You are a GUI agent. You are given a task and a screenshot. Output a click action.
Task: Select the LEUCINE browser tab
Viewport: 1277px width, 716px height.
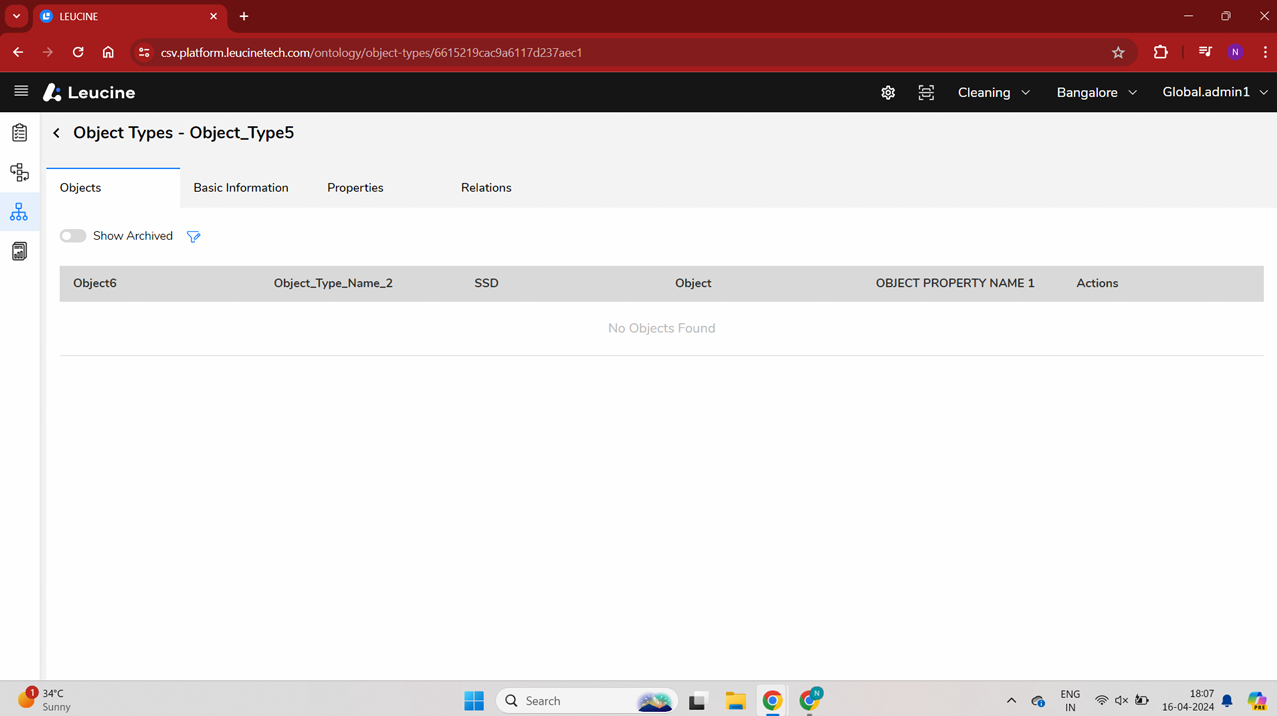point(129,17)
